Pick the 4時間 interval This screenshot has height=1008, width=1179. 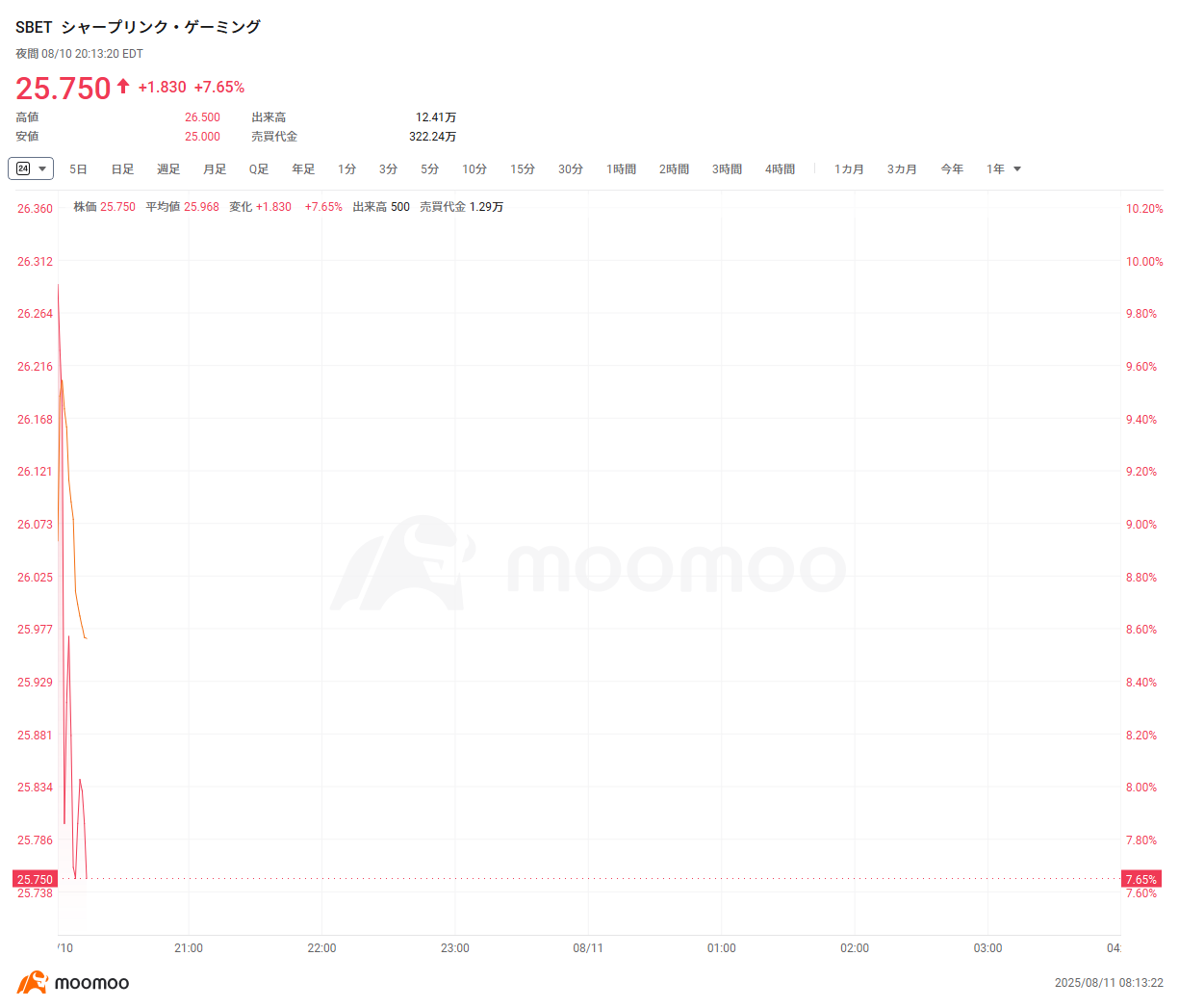(x=780, y=169)
